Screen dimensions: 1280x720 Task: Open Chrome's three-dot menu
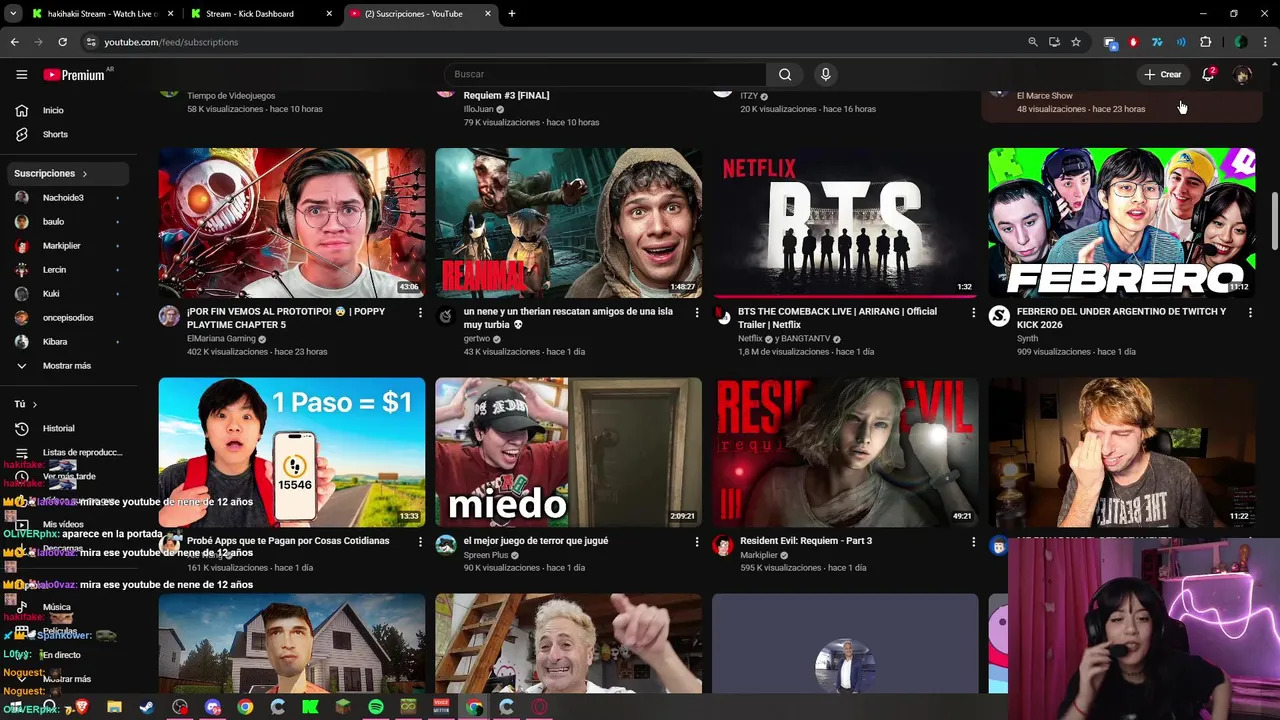pos(1265,42)
